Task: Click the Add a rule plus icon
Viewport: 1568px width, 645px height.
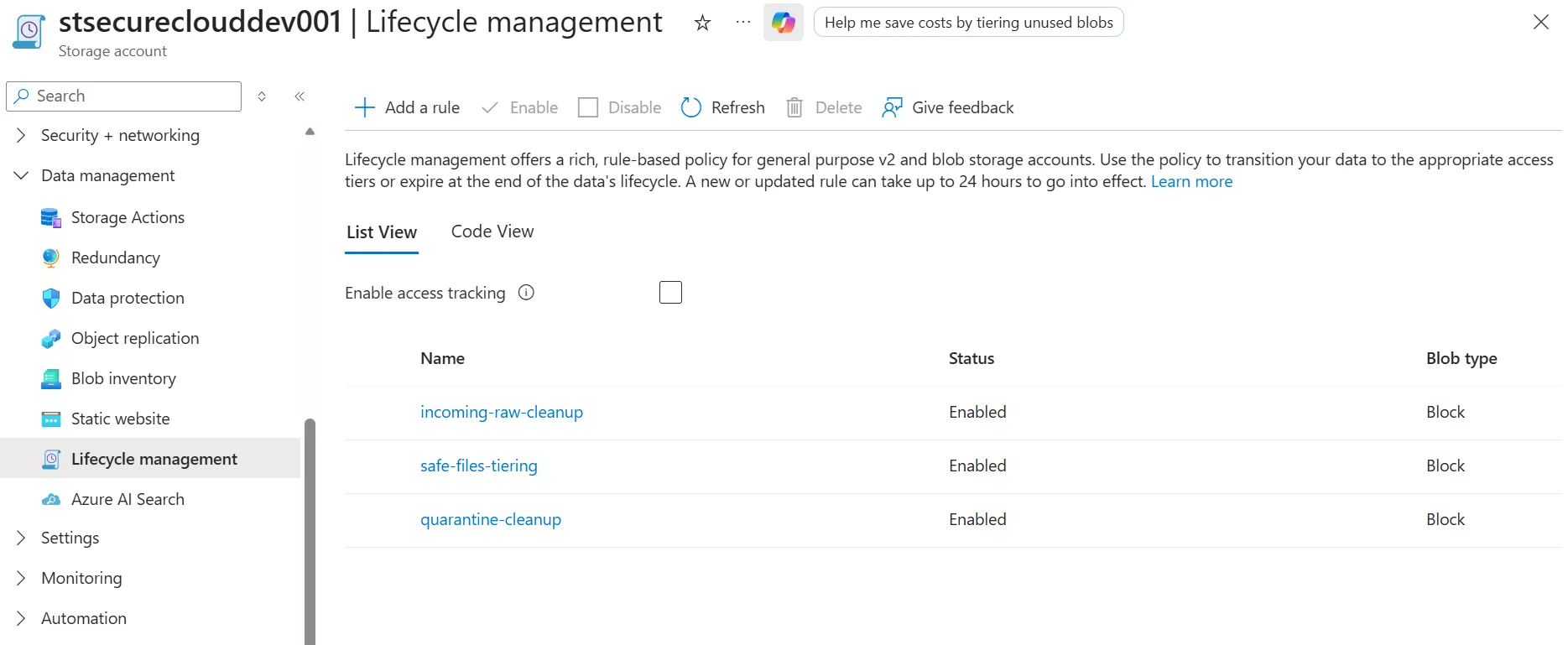Action: [365, 107]
